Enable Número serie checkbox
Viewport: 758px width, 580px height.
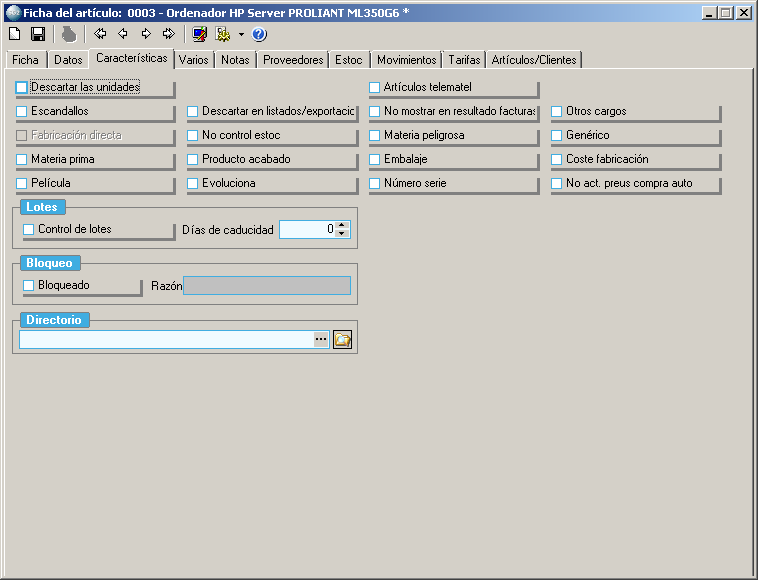click(x=374, y=184)
